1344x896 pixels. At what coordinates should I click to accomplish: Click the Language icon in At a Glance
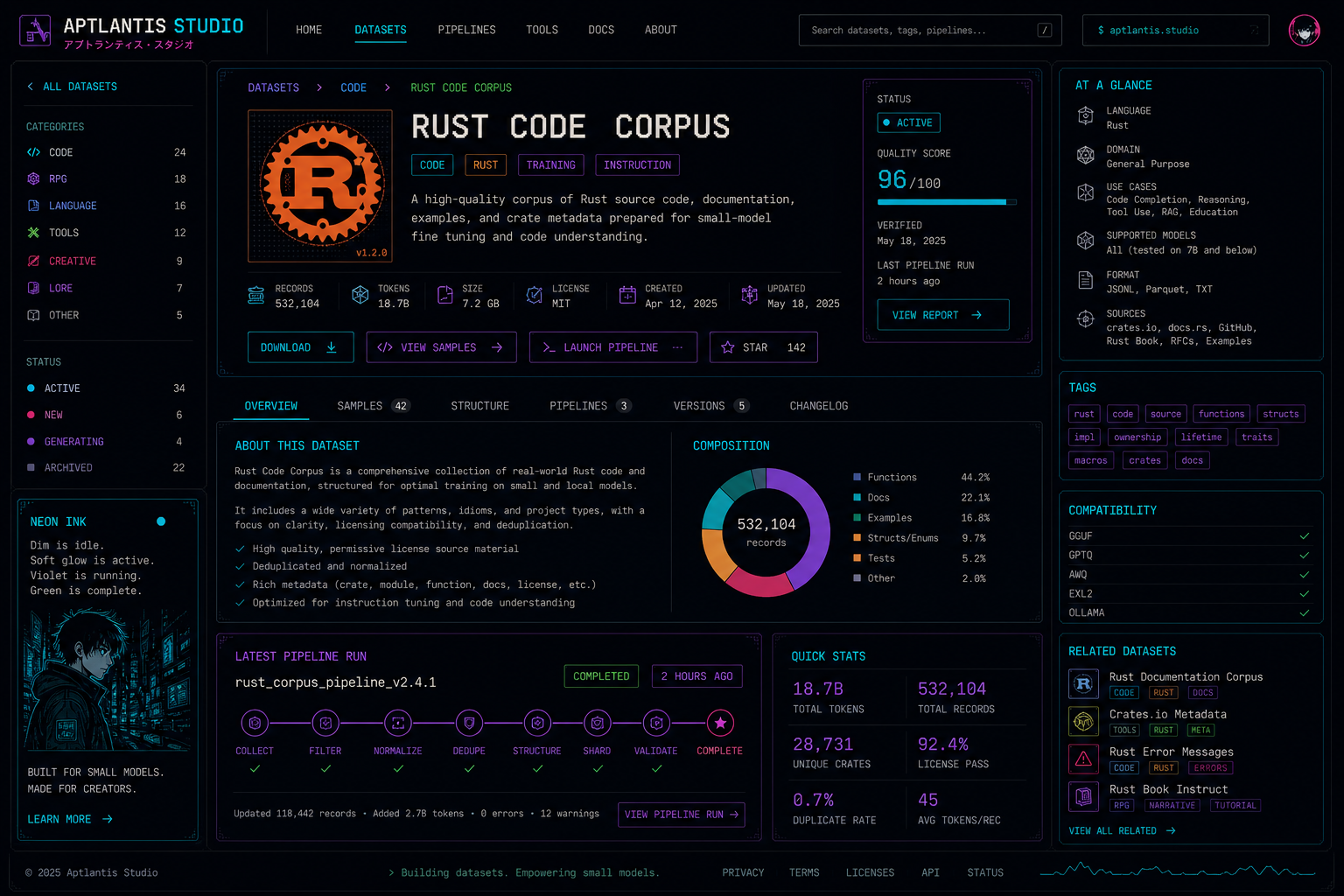click(1086, 115)
